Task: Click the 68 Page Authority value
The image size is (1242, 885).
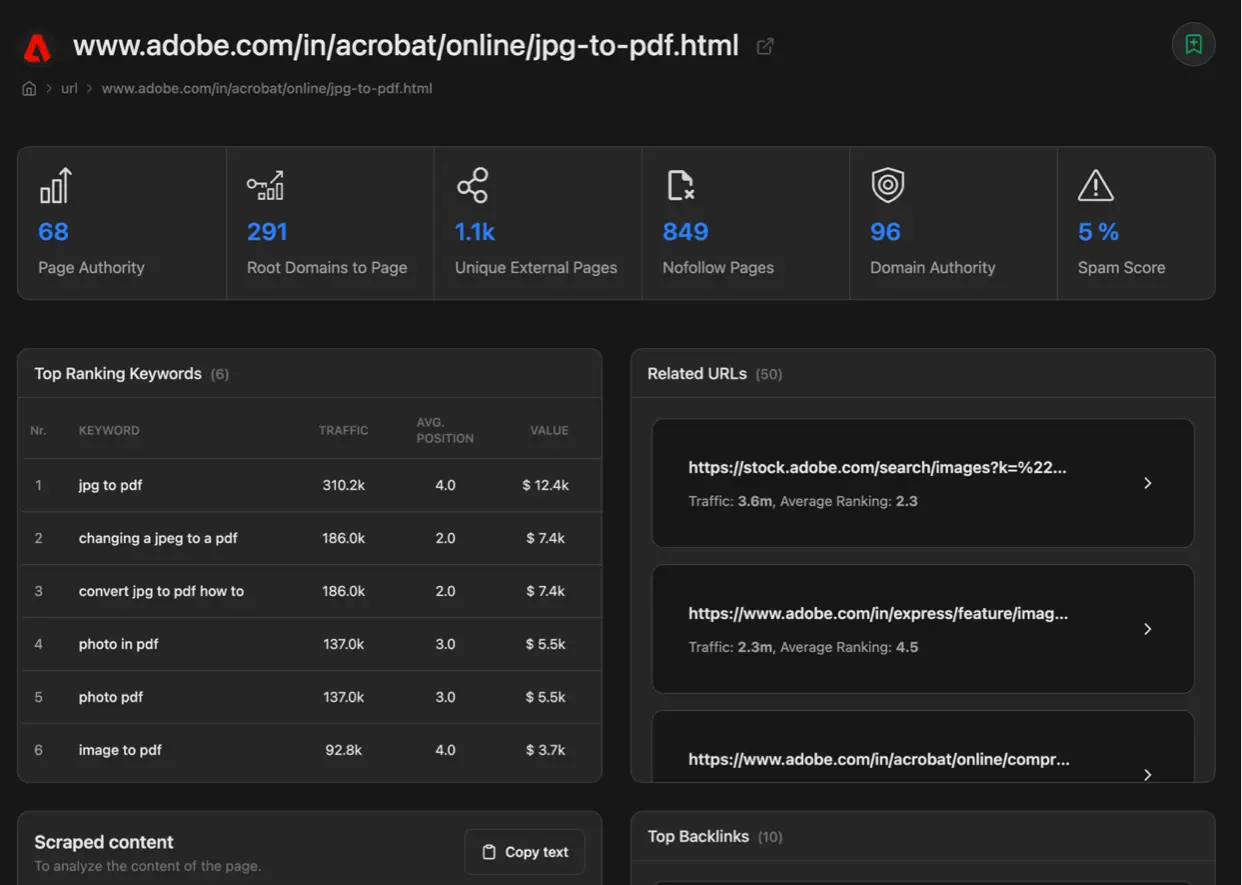Action: point(53,232)
